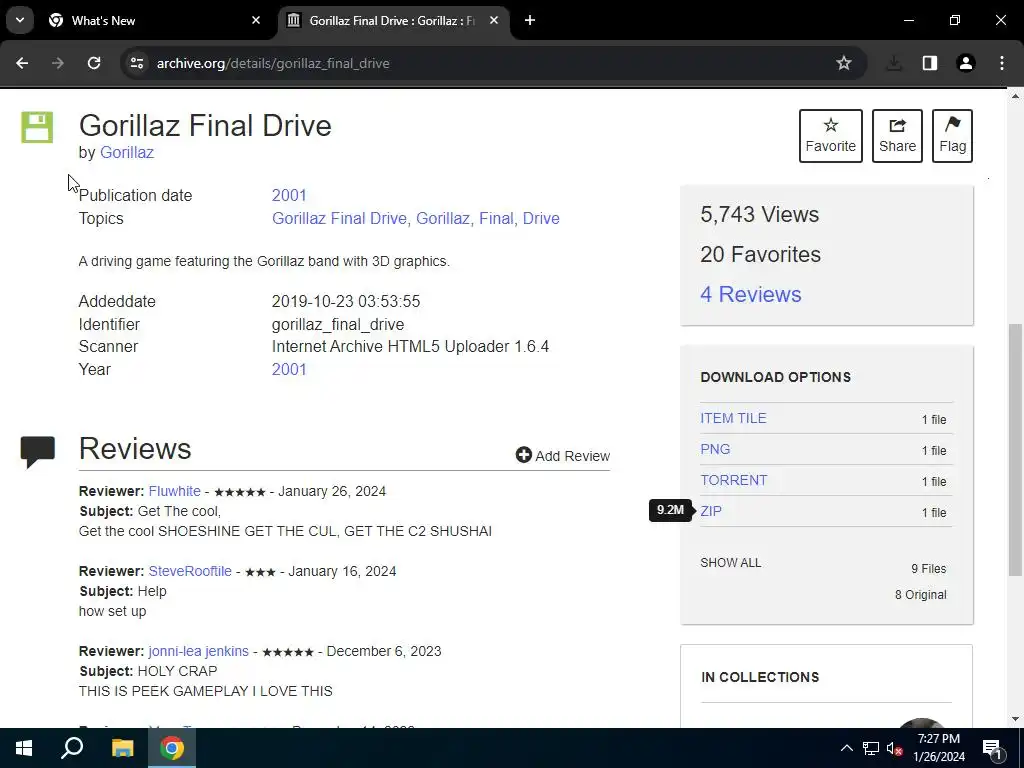Screen dimensions: 1024x768
Task: Go back to the previous page
Action: (22, 63)
